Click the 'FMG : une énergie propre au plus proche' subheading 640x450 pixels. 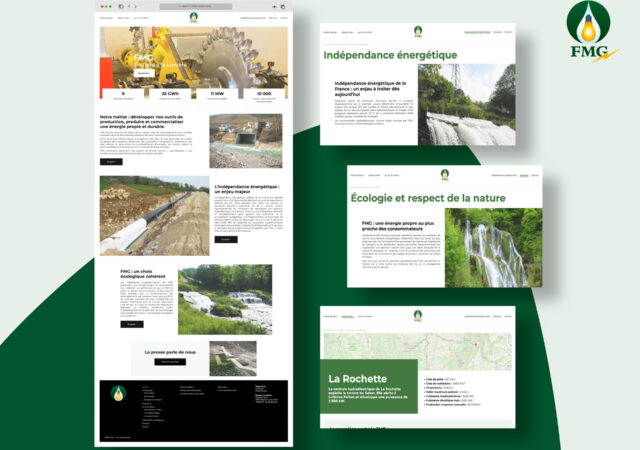coord(398,226)
